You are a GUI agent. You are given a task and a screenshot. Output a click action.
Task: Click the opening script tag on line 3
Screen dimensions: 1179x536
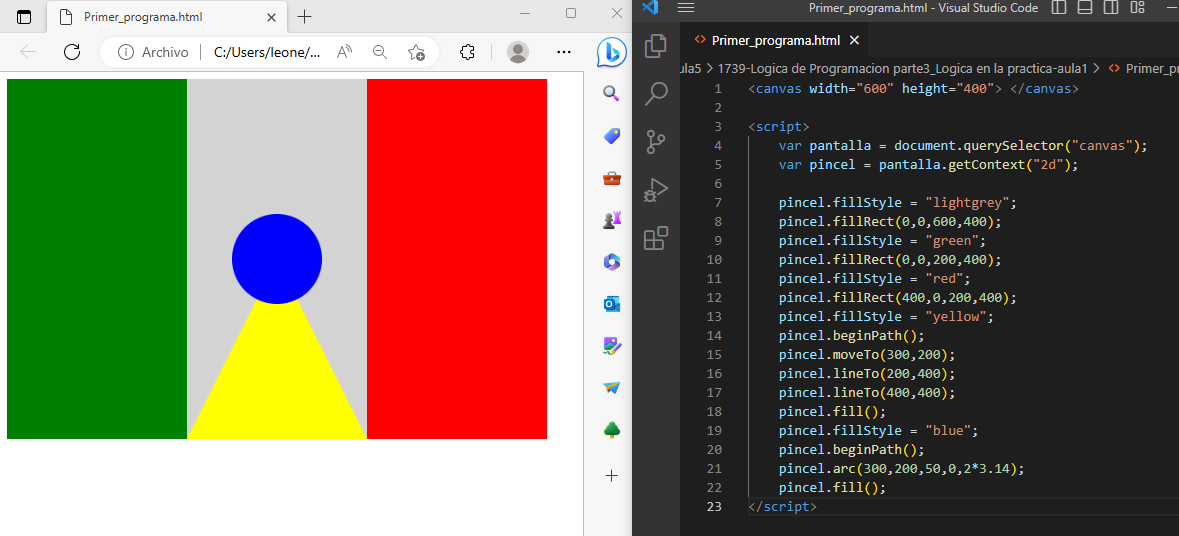(x=779, y=126)
